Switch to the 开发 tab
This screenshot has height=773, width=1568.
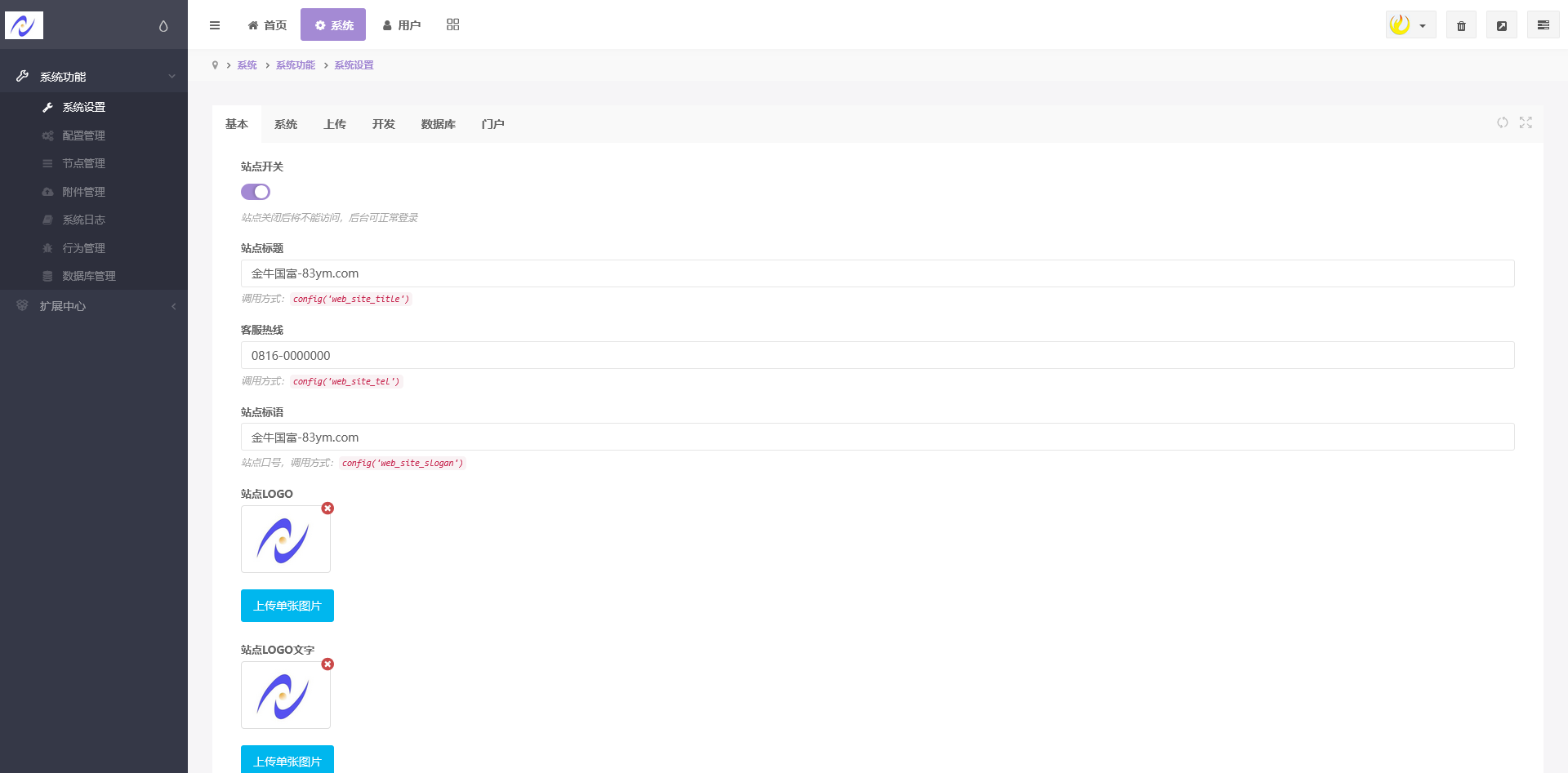coord(384,124)
